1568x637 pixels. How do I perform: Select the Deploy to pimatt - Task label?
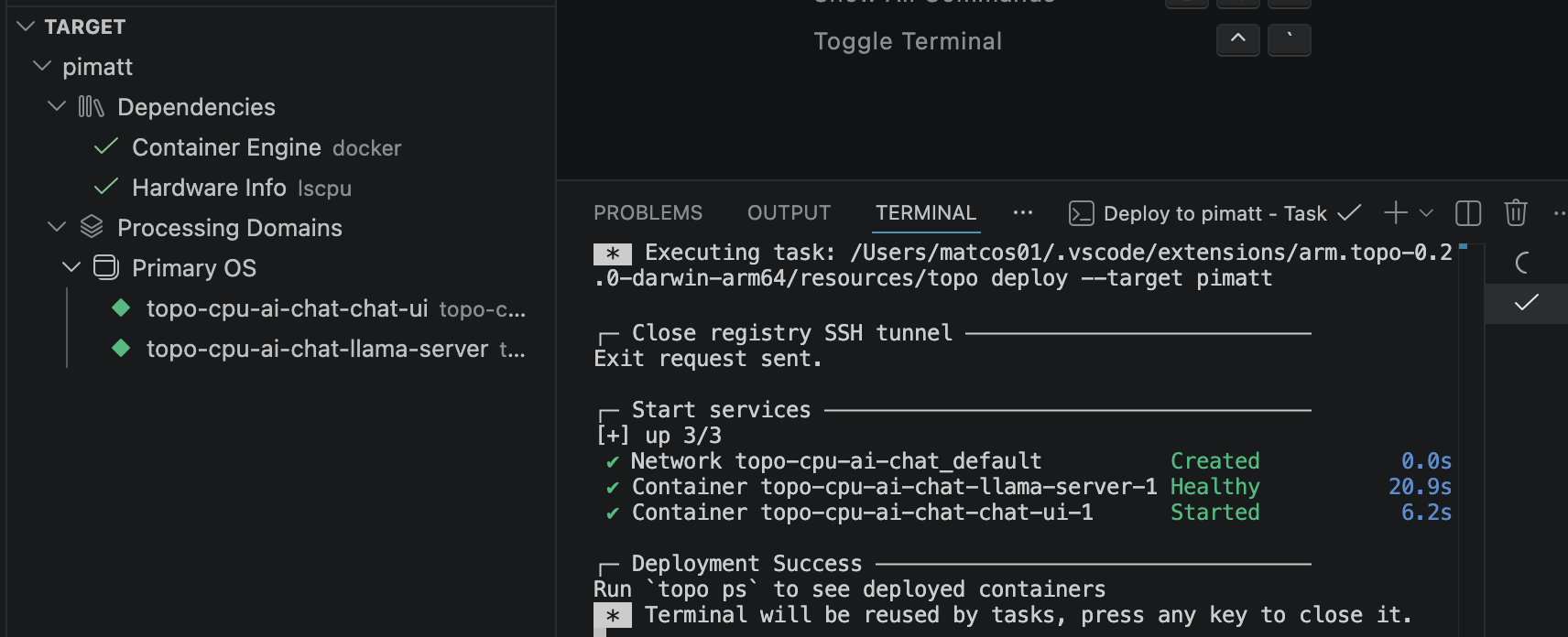click(x=1215, y=214)
